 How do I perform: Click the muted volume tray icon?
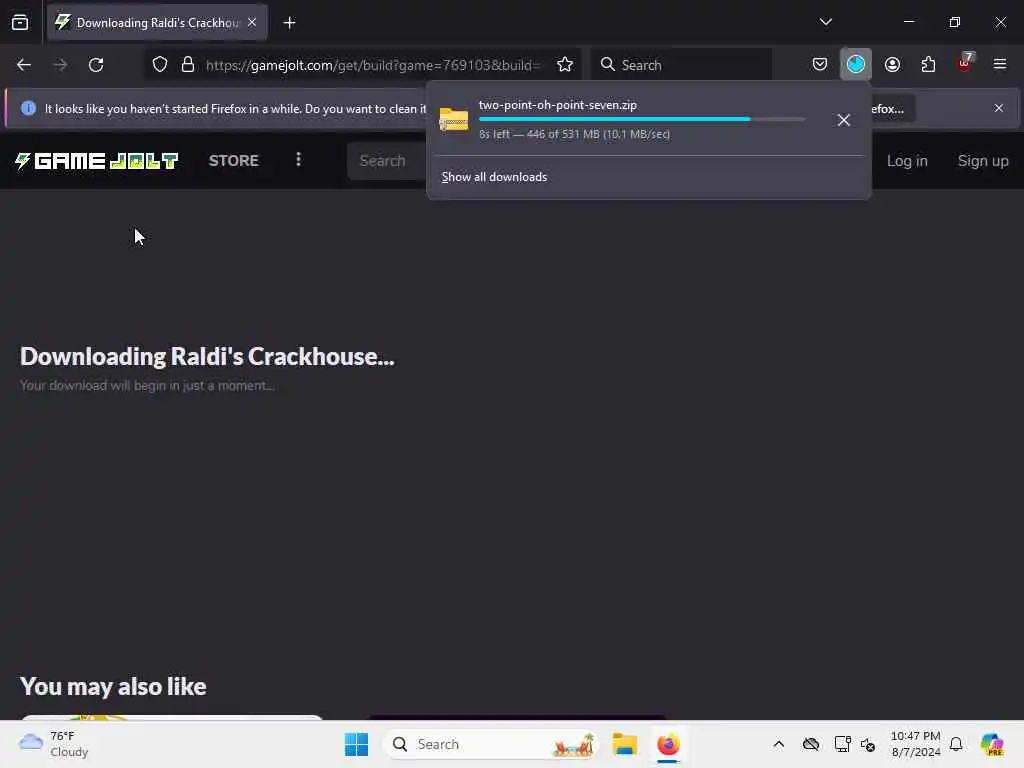(868, 744)
